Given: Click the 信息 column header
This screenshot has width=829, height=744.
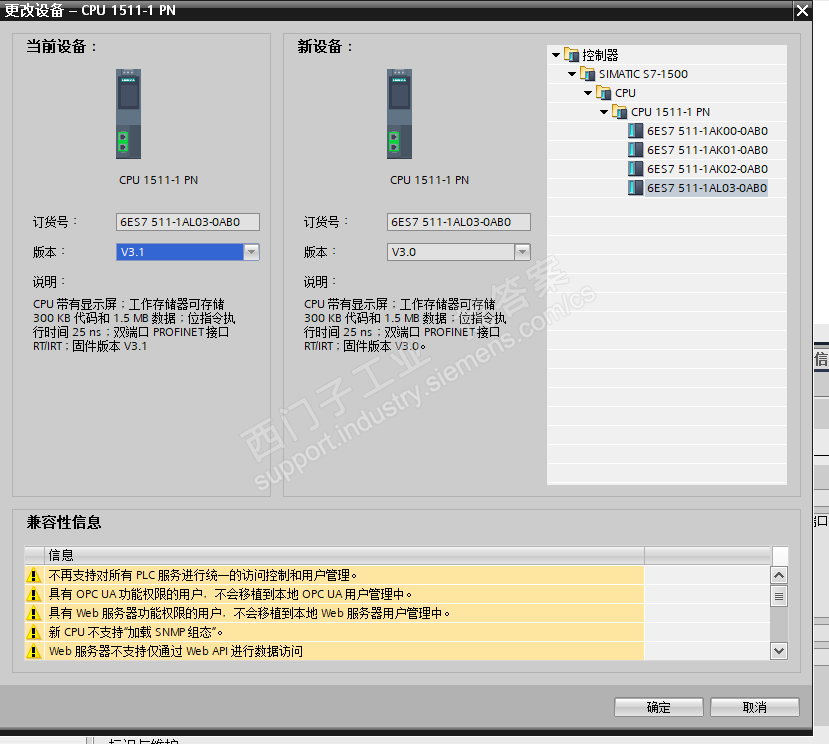Looking at the screenshot, I should point(344,555).
